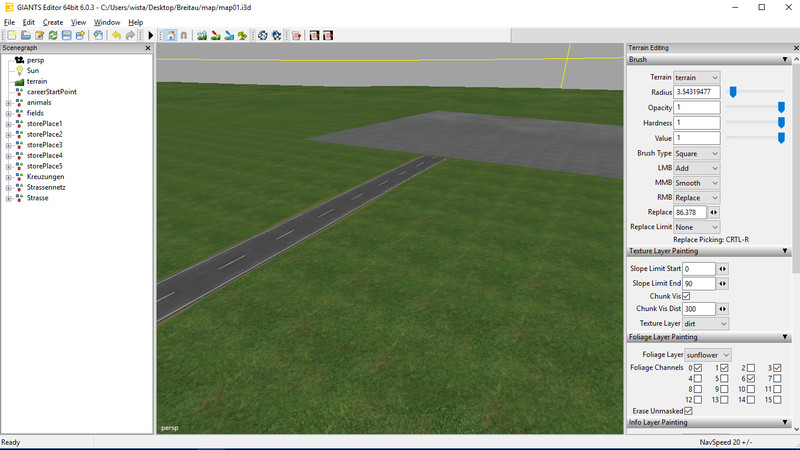Click the Save disk icon in toolbar
The width and height of the screenshot is (800, 450).
[66, 36]
